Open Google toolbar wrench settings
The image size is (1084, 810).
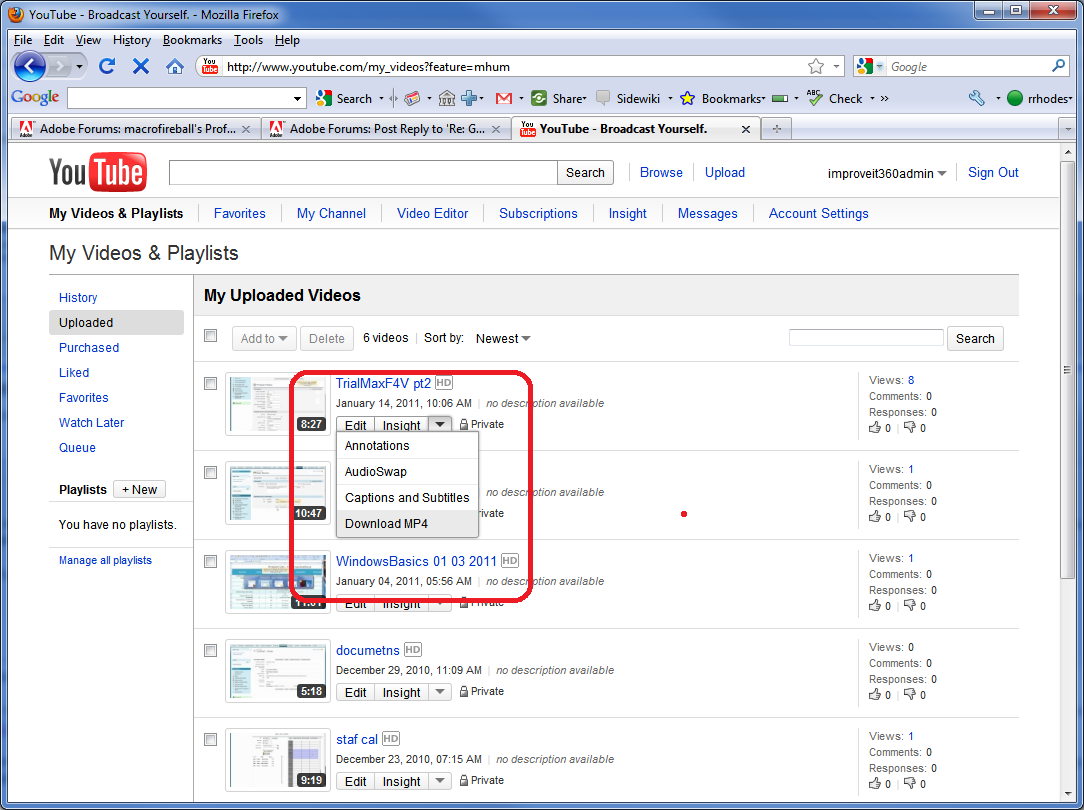(977, 98)
